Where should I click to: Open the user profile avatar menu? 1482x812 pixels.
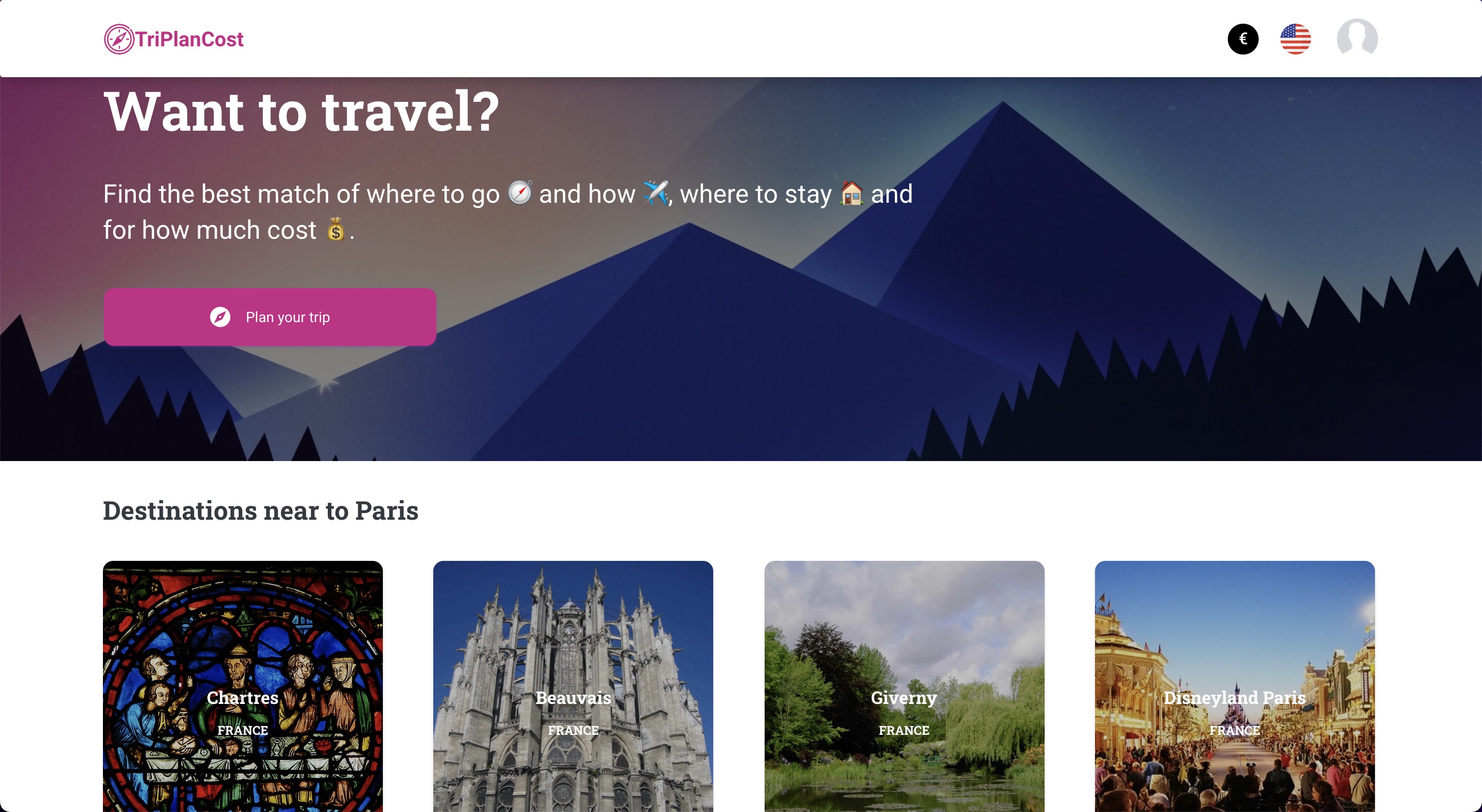coord(1356,38)
